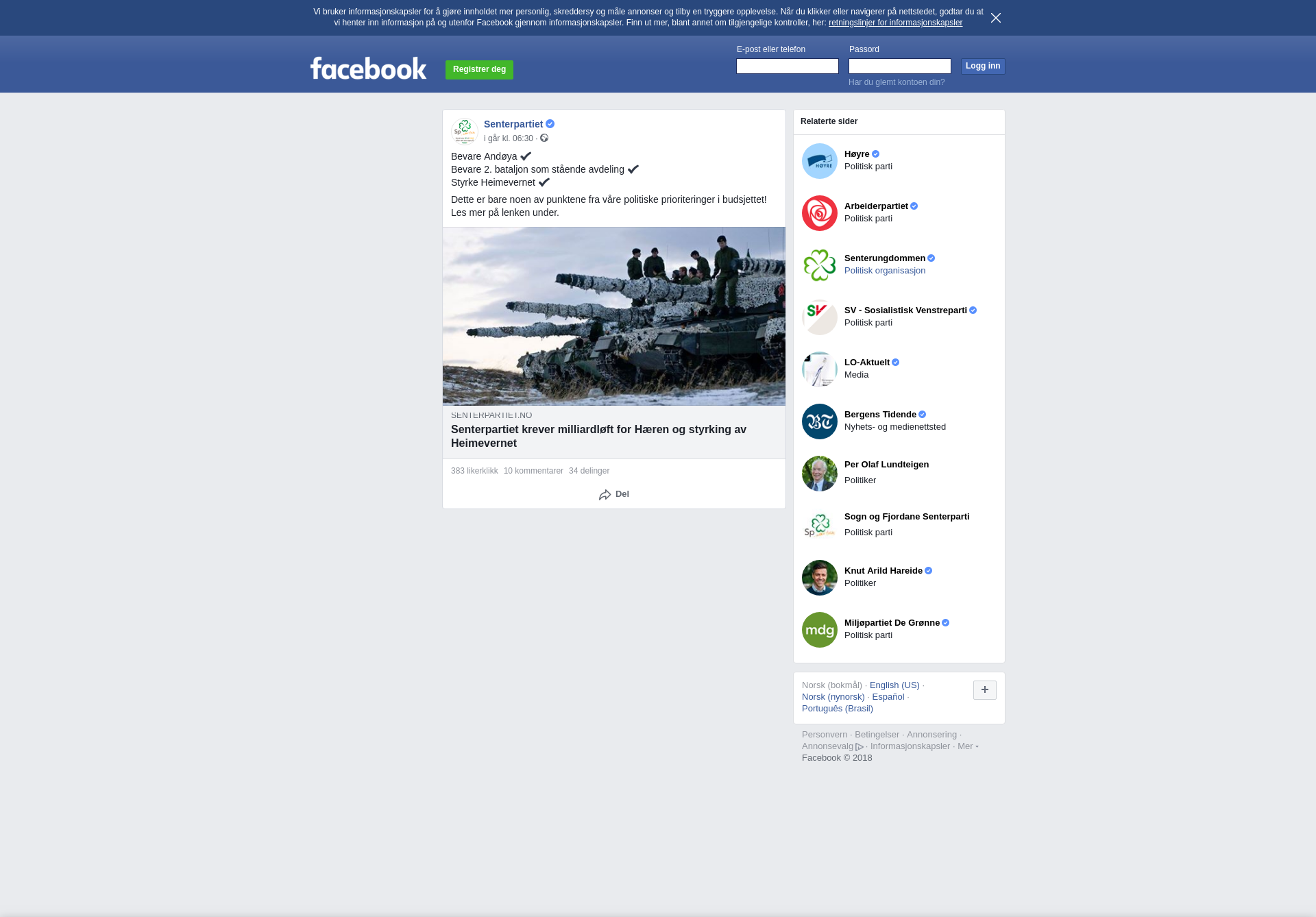Switch language to Português (Brasil)
Screen dimensions: 1316x917
point(838,709)
